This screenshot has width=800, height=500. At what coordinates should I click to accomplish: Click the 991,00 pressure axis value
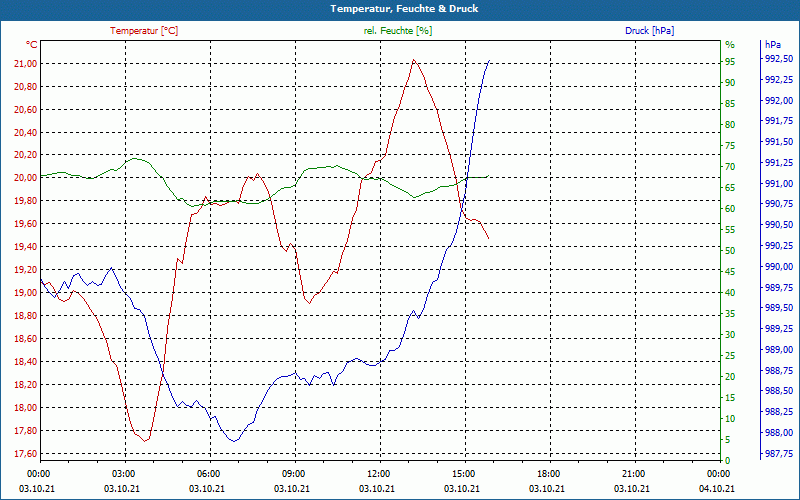pos(779,184)
